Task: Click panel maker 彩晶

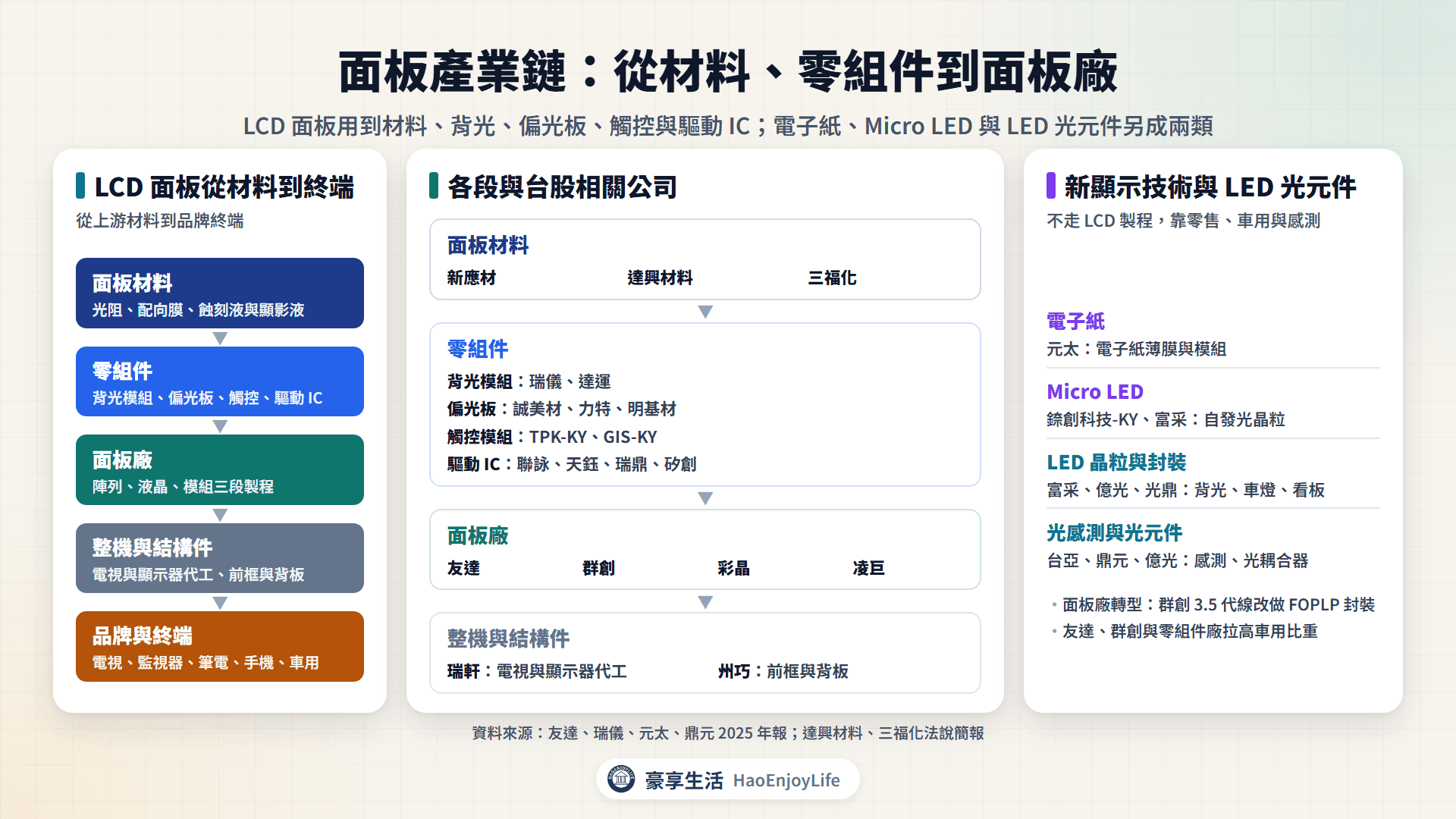Action: (x=733, y=568)
